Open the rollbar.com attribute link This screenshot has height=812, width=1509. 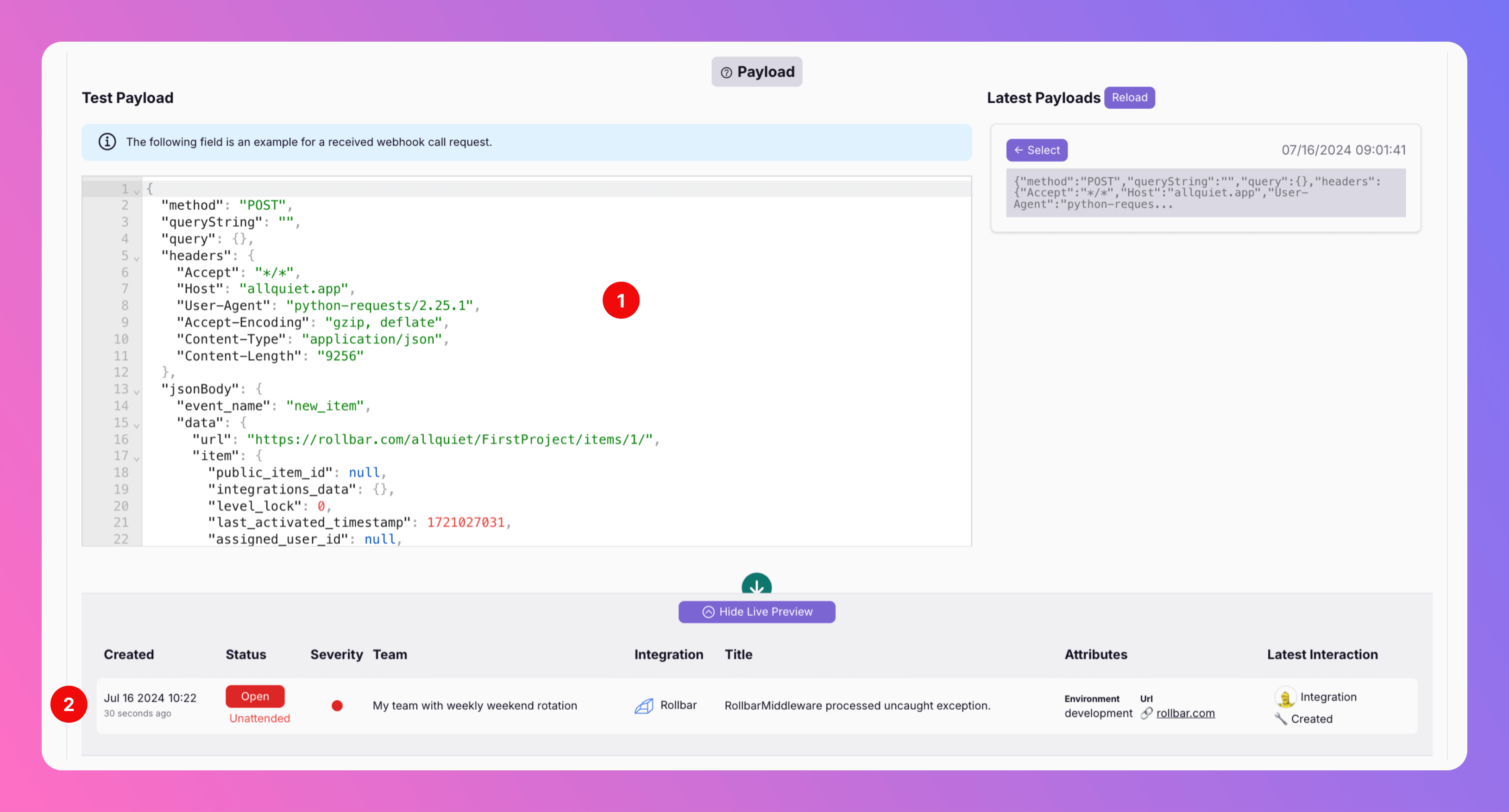[x=1185, y=713]
